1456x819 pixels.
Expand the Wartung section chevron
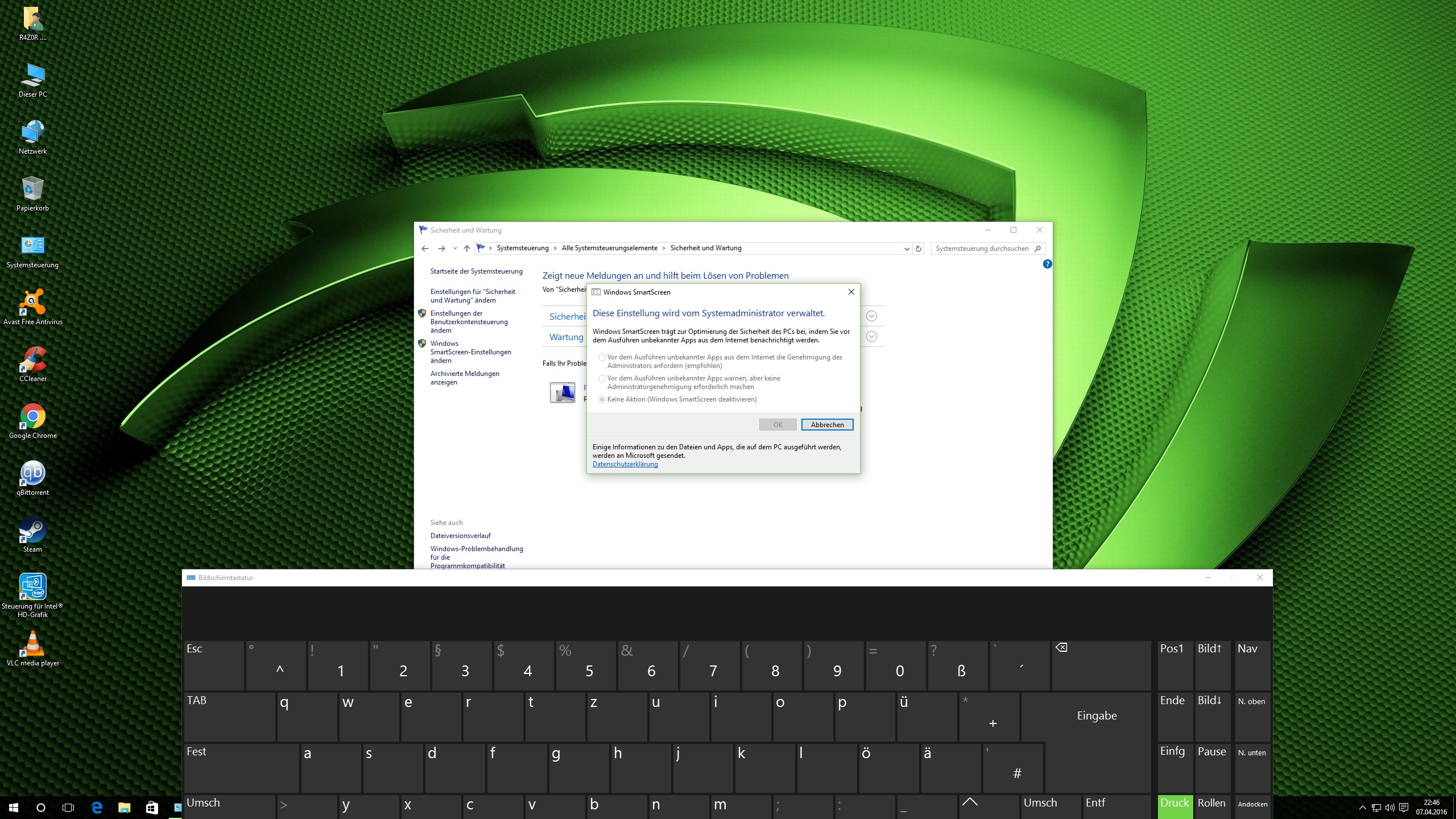coord(871,337)
